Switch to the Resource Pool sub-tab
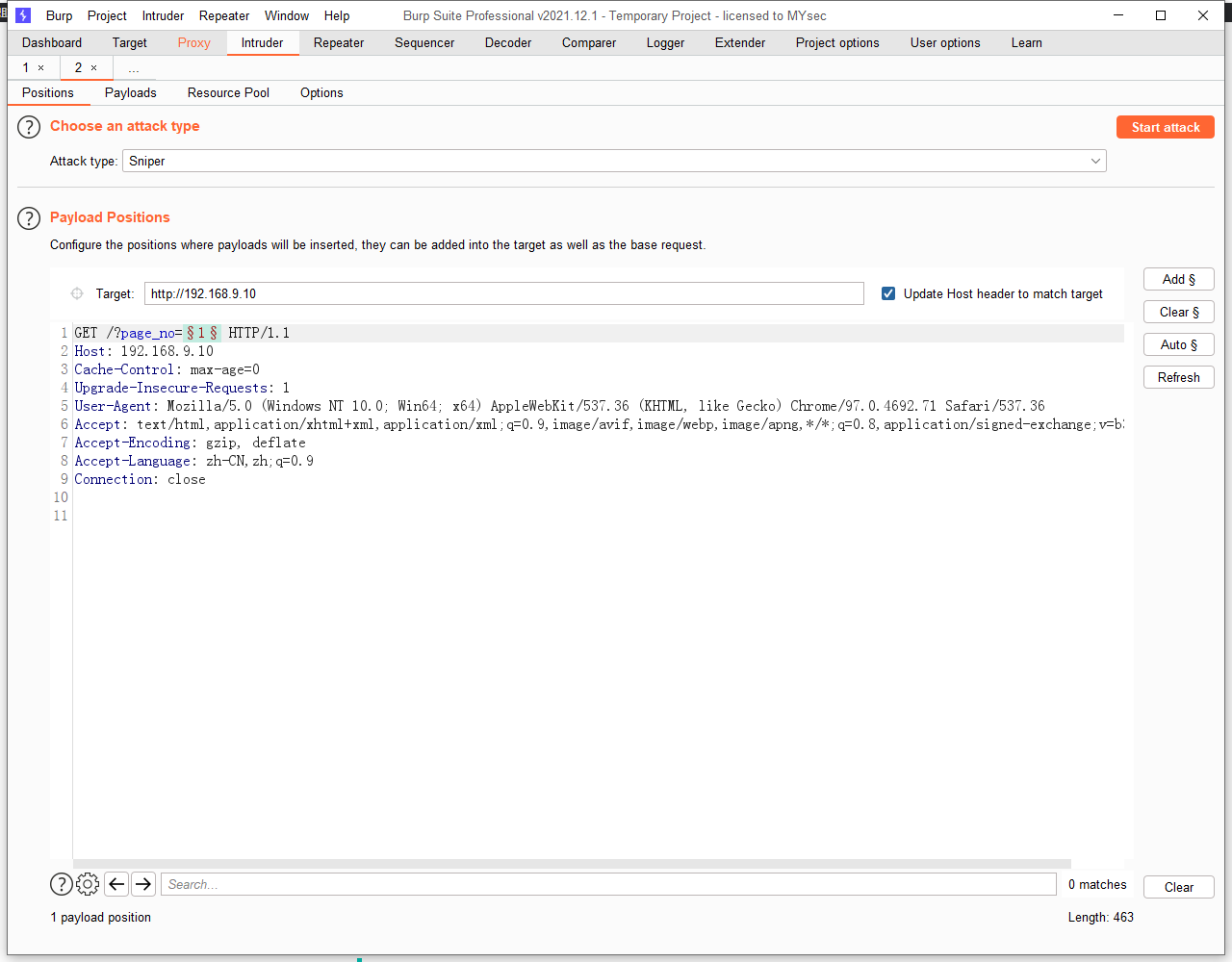The image size is (1232, 962). coord(228,92)
